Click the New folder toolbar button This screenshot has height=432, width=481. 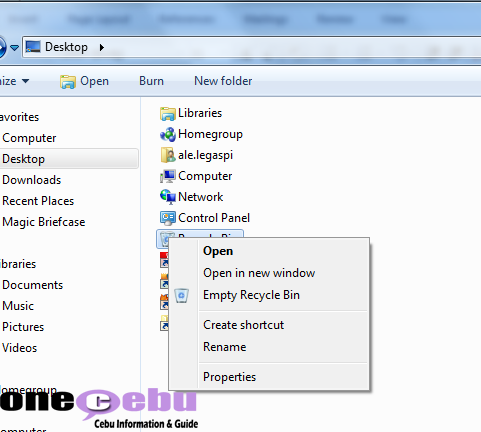tap(223, 81)
